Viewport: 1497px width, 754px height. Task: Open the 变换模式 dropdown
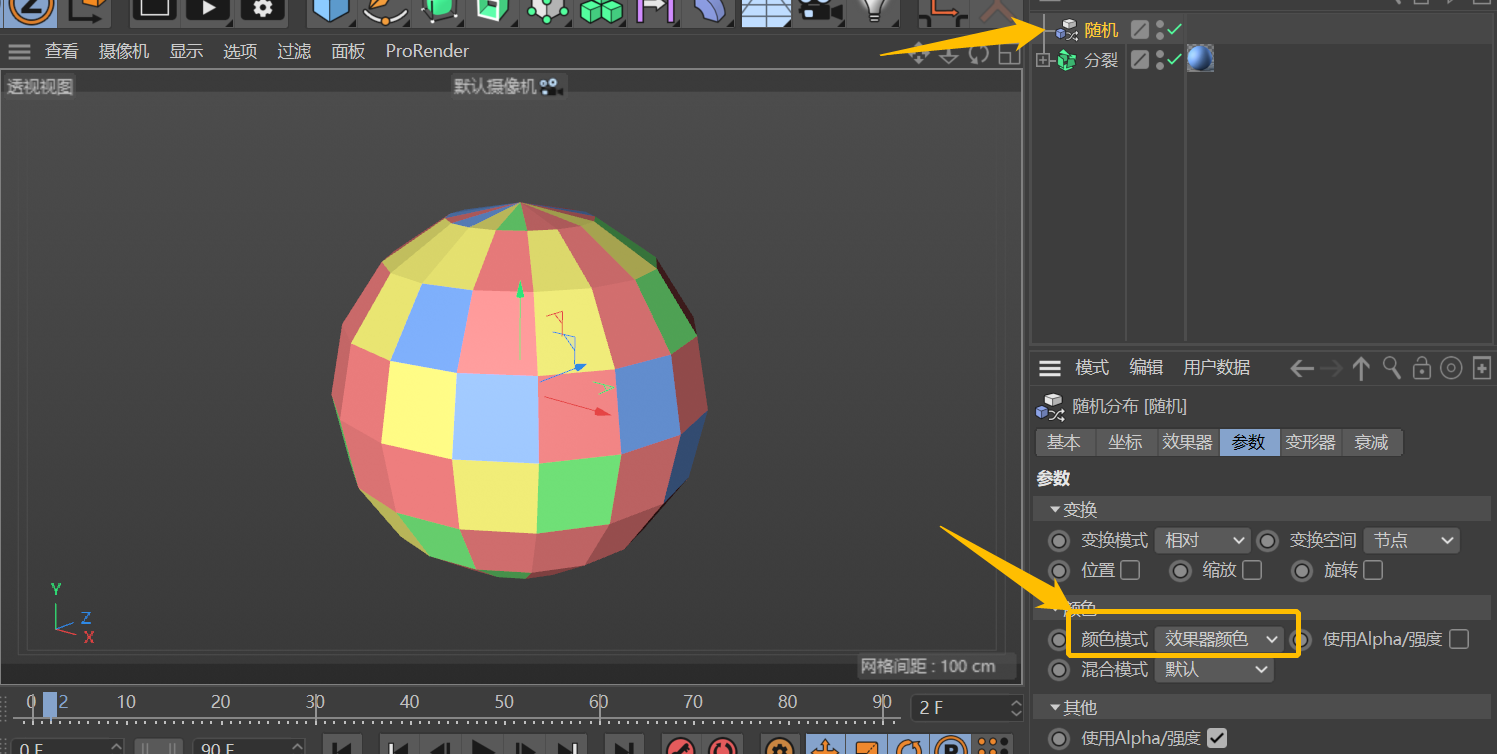point(1202,540)
